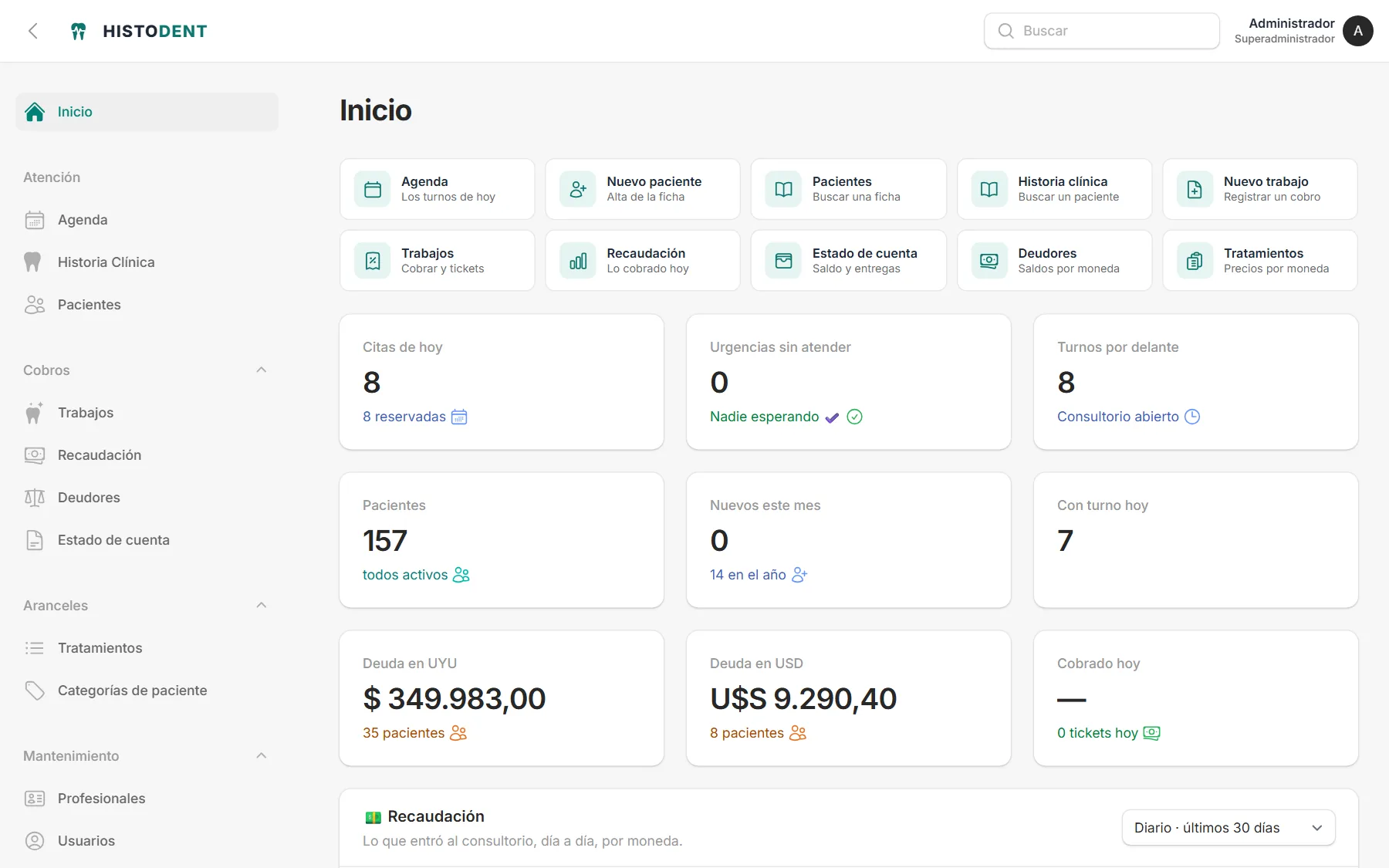Click the Recaudación banknote icon in sidebar
Image resolution: width=1389 pixels, height=868 pixels.
coord(35,455)
